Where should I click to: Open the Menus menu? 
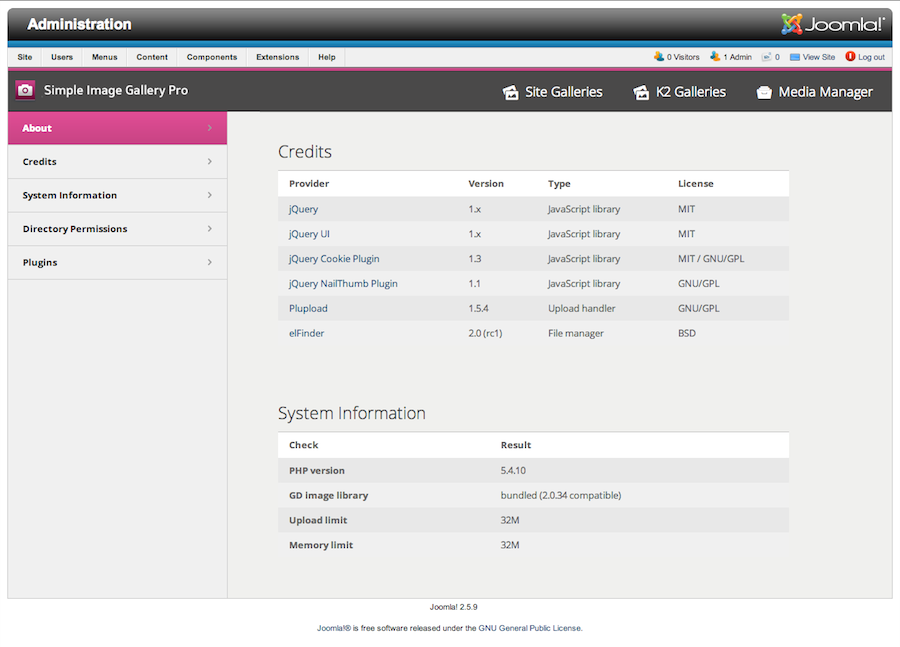coord(104,57)
